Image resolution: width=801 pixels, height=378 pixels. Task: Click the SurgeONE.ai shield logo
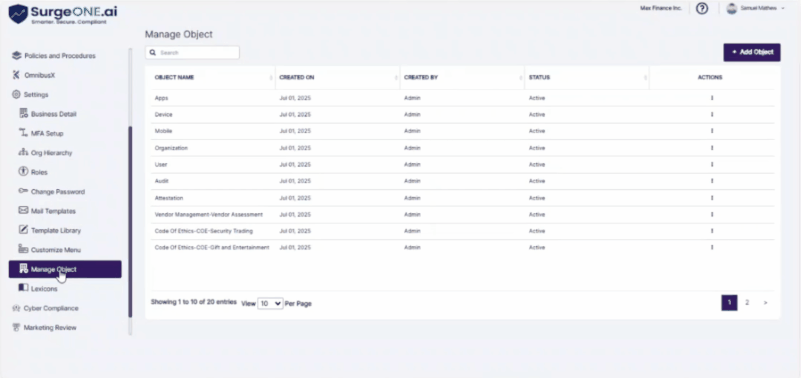click(x=18, y=14)
